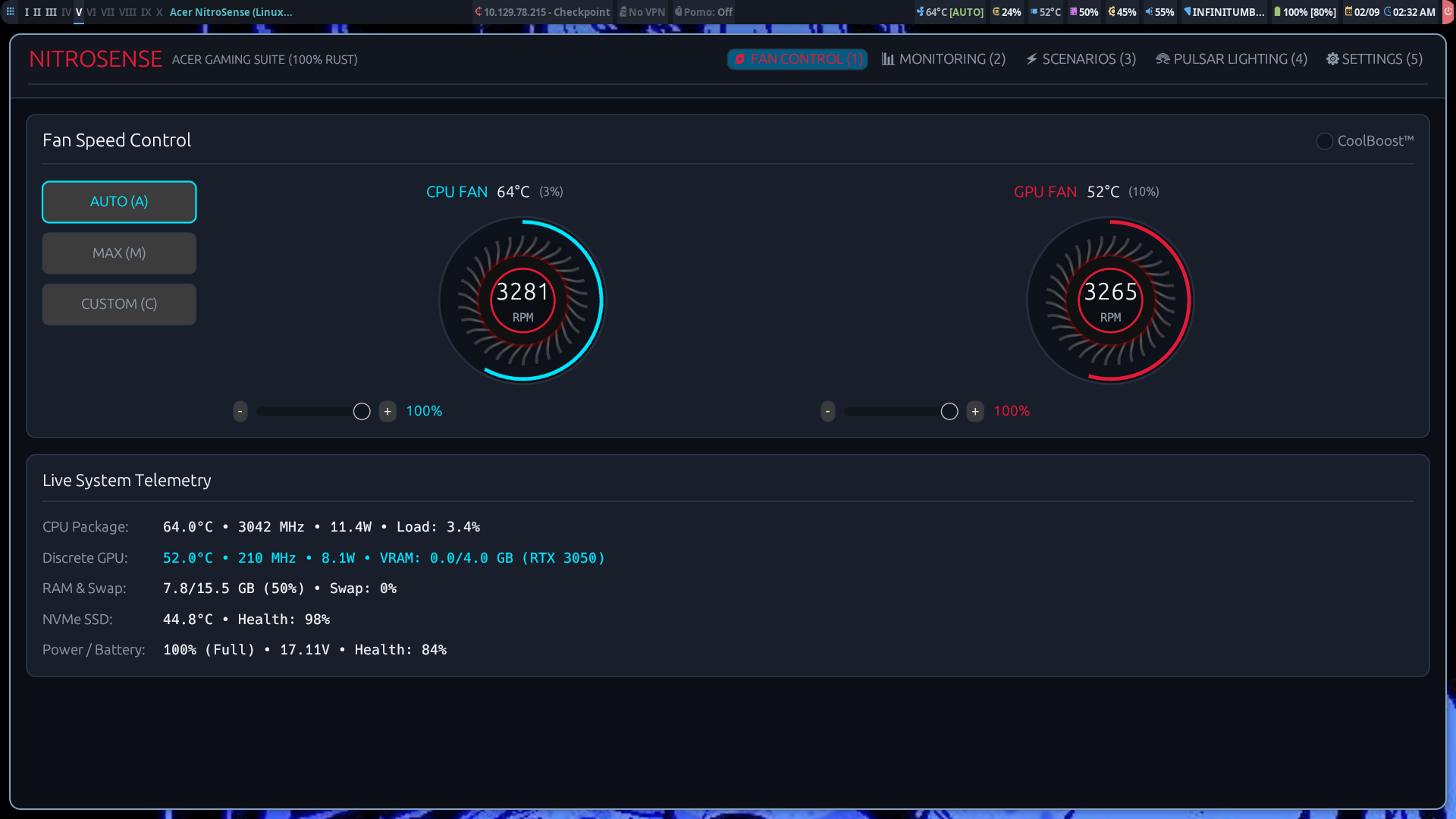The width and height of the screenshot is (1456, 819).
Task: Select AUTO (A) fan mode
Action: point(119,202)
